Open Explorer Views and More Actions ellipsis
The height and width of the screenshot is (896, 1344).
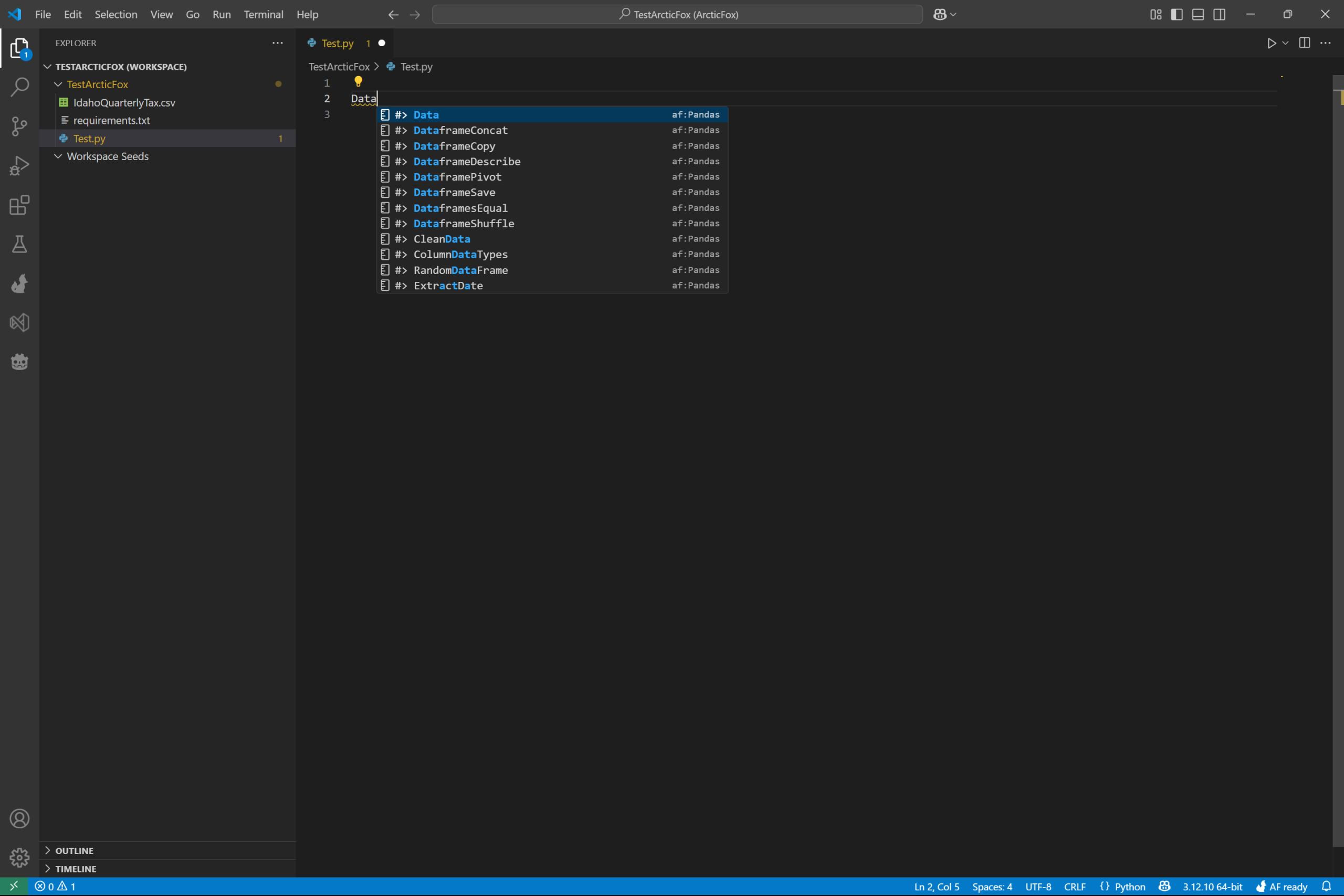278,44
